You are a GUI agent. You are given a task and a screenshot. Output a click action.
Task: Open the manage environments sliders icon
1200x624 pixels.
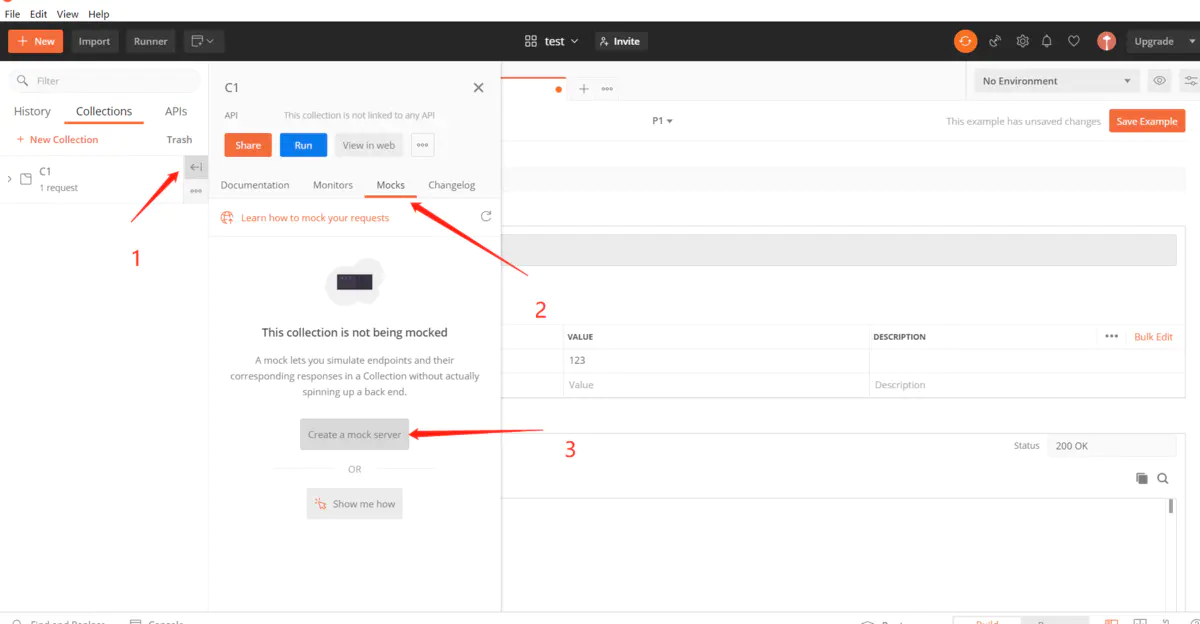(1190, 81)
